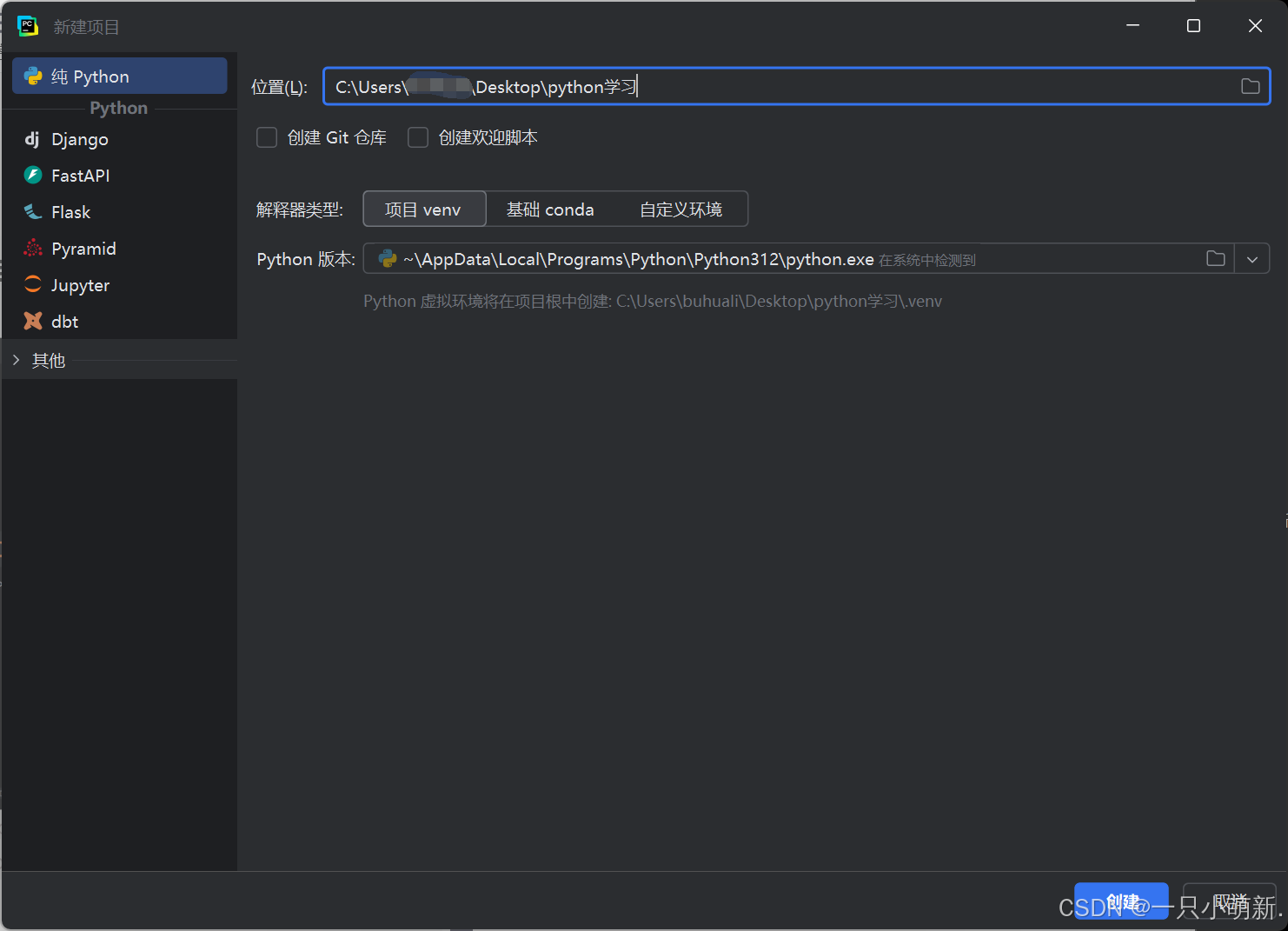Click the venv creation path hint text
The height and width of the screenshot is (931, 1288).
653,302
